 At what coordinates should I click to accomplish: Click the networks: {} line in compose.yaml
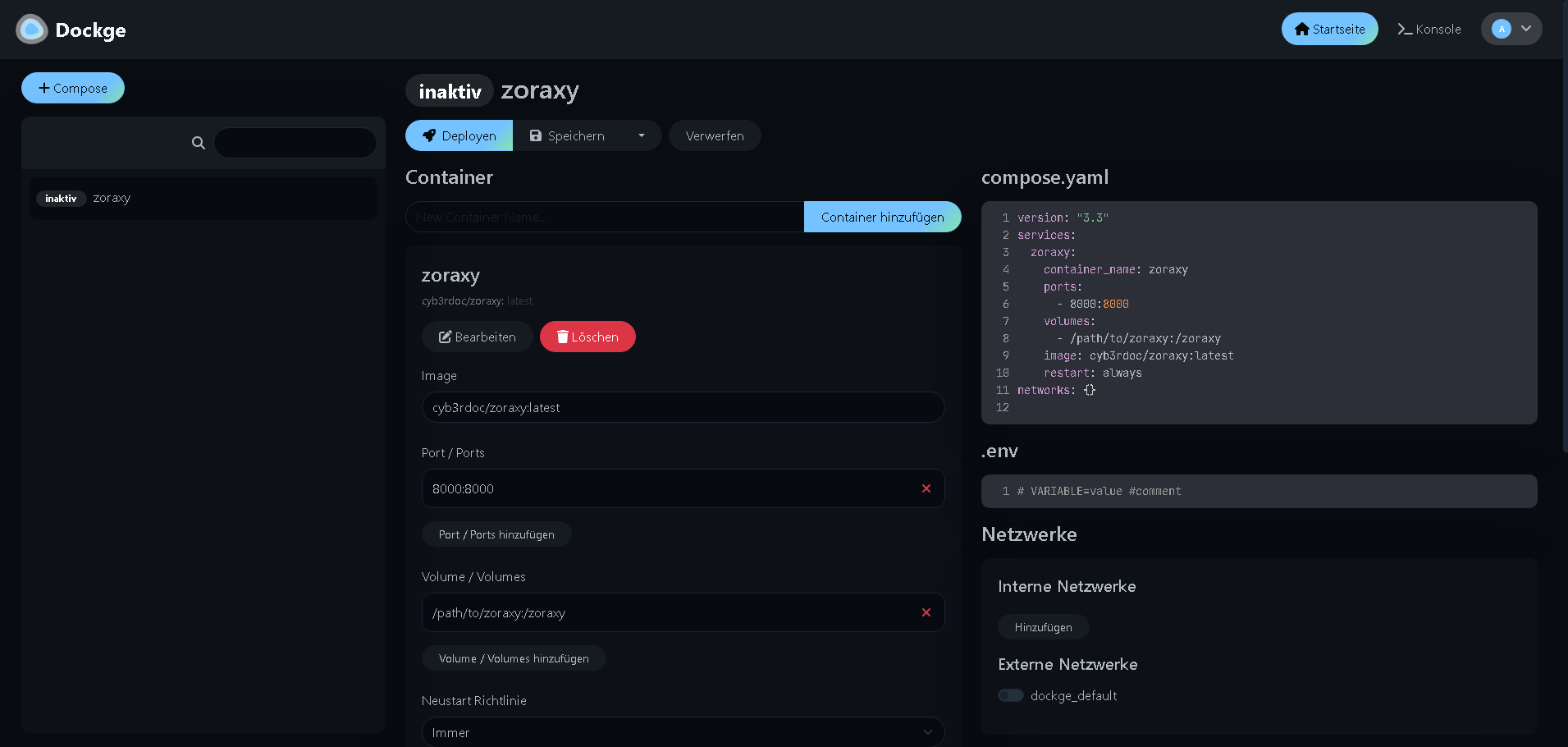click(x=1056, y=390)
